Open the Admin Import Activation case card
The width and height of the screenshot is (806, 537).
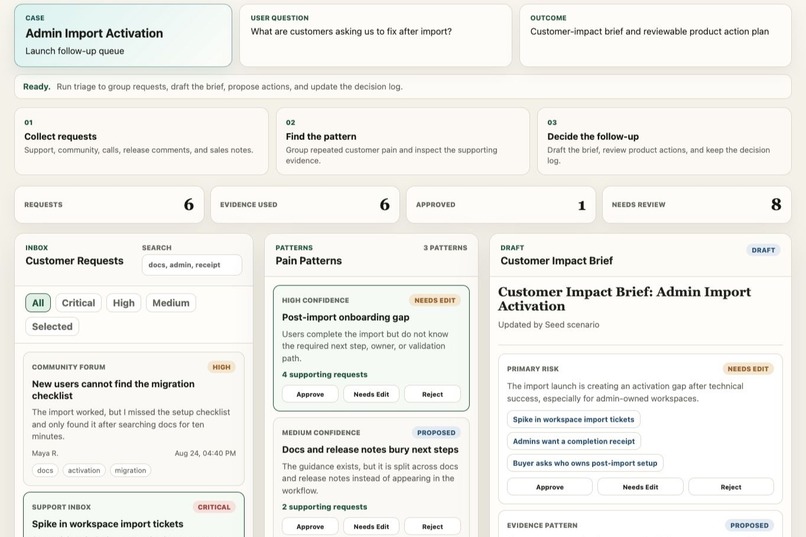123,35
